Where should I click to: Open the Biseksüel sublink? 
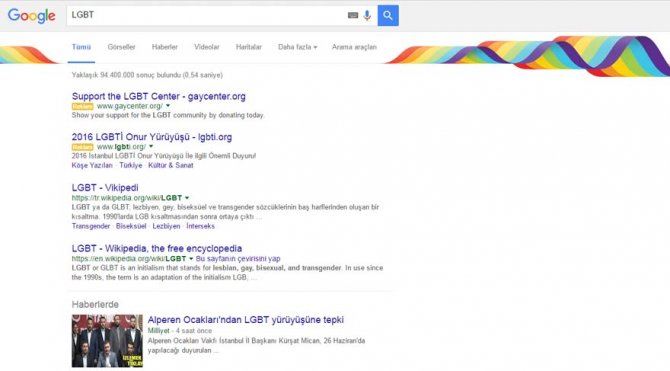(x=131, y=226)
